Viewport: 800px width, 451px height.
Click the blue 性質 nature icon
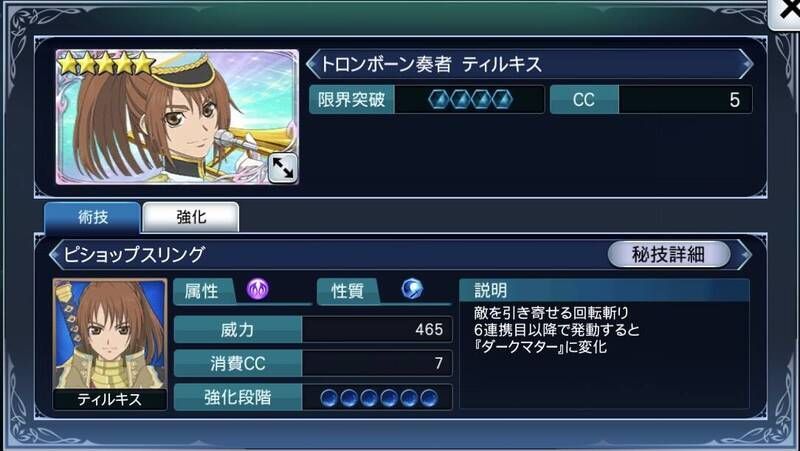(412, 289)
